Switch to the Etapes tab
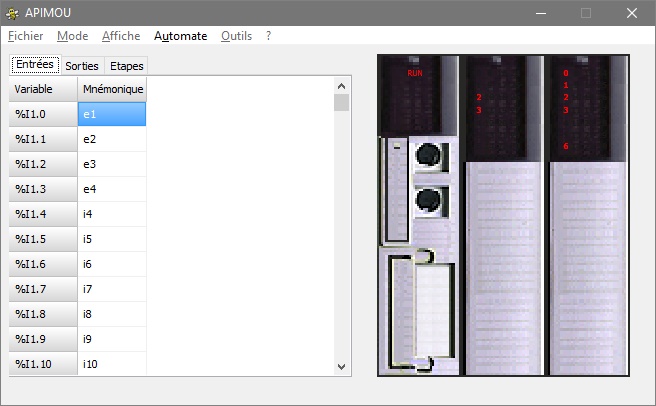Viewport: 656px width, 406px height. pos(127,66)
